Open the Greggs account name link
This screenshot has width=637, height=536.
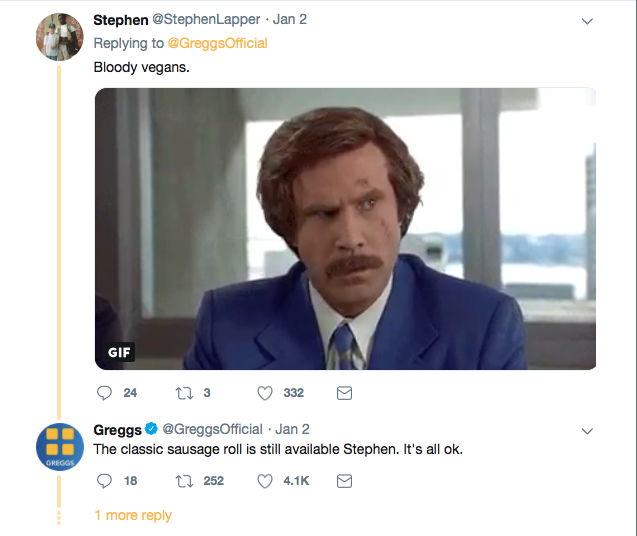pos(117,429)
